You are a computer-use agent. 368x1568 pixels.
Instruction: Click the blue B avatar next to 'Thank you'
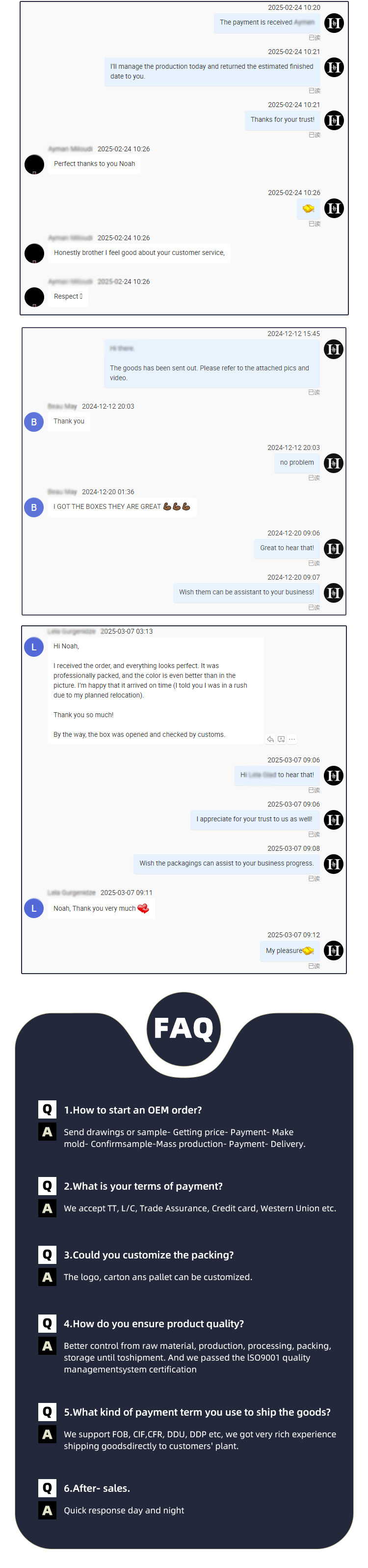pyautogui.click(x=34, y=422)
